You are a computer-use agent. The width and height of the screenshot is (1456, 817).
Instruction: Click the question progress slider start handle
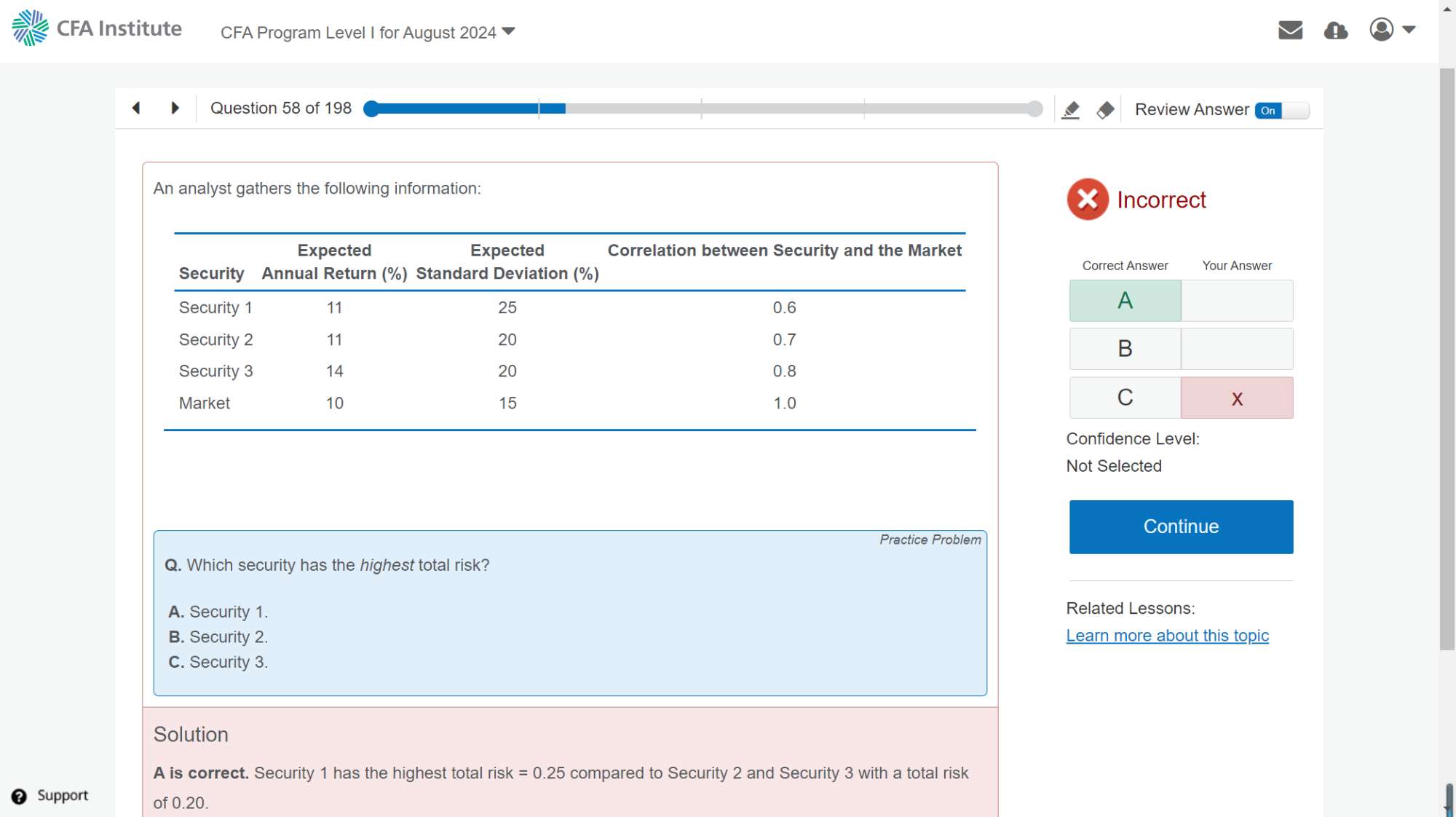(x=371, y=109)
